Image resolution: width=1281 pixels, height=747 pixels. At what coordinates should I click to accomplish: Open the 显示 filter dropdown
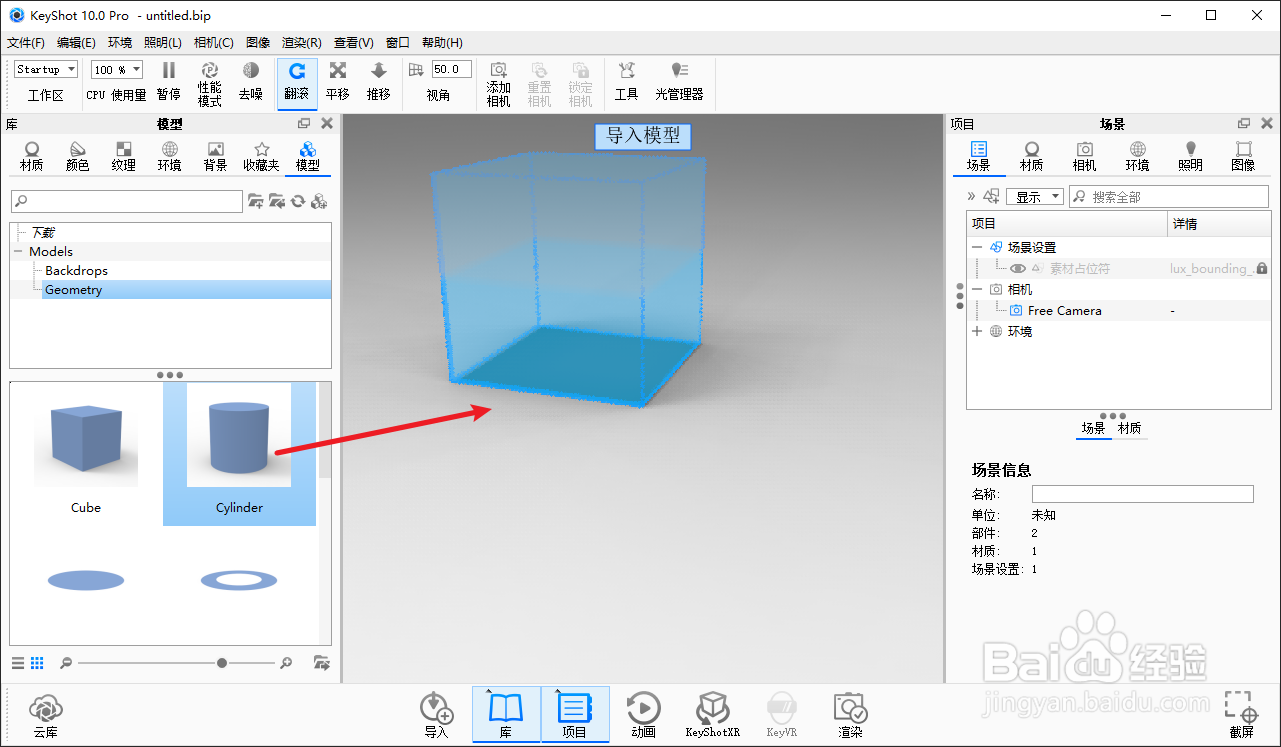(x=1035, y=197)
